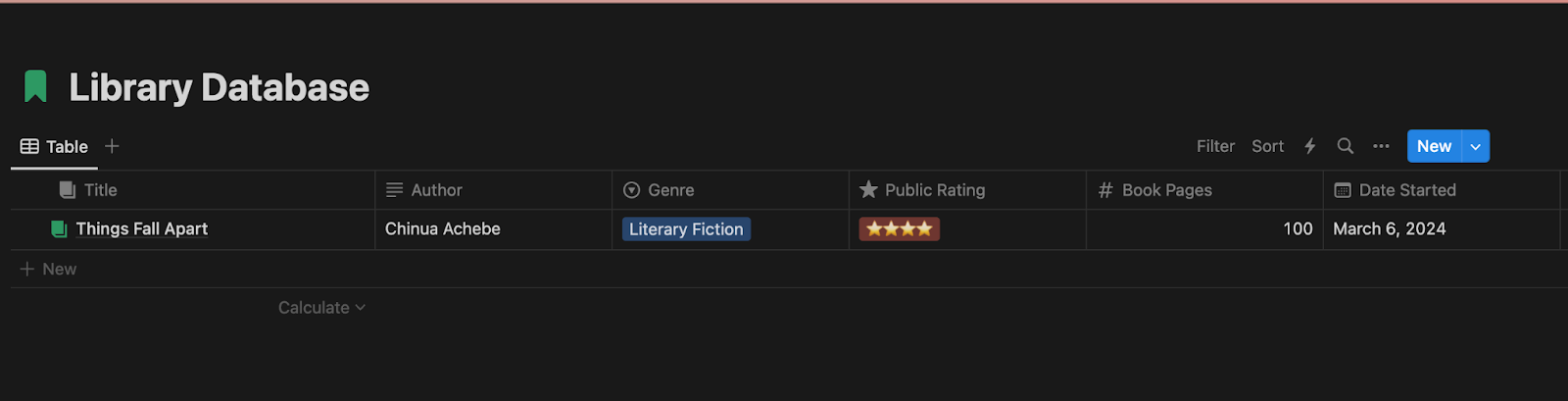Click the four-star rating tag
The width and height of the screenshot is (1568, 401).
pyautogui.click(x=899, y=229)
